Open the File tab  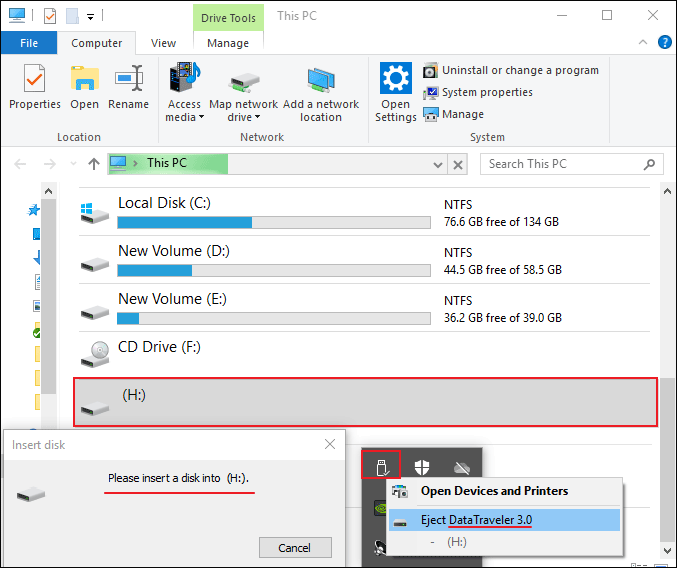coord(28,43)
